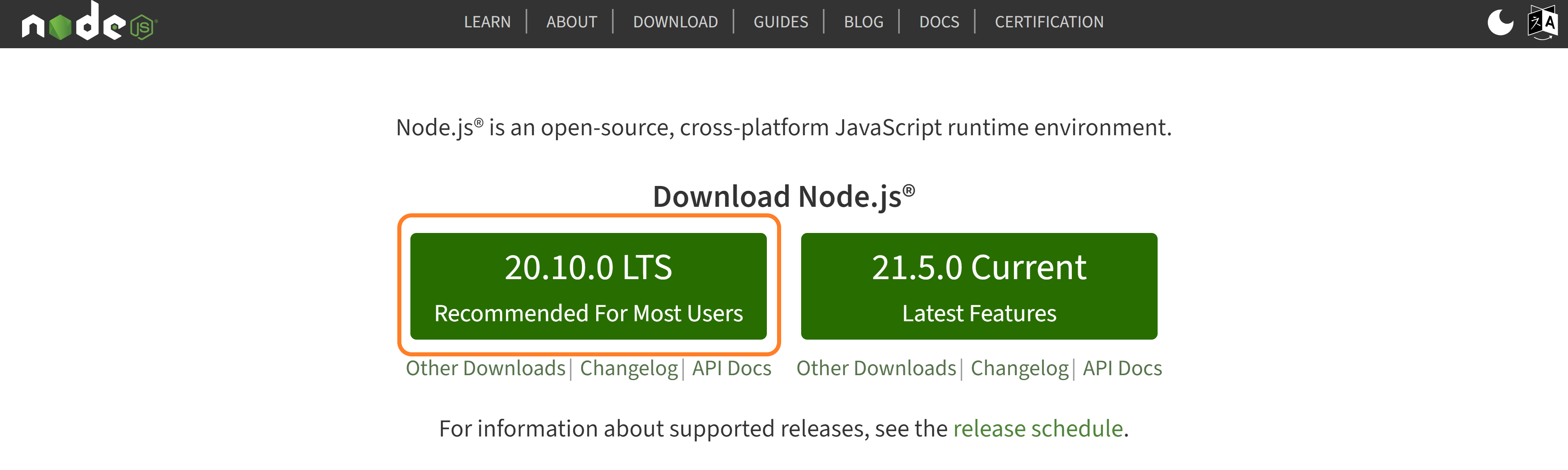
Task: Open the language translation icon
Action: tap(1542, 22)
